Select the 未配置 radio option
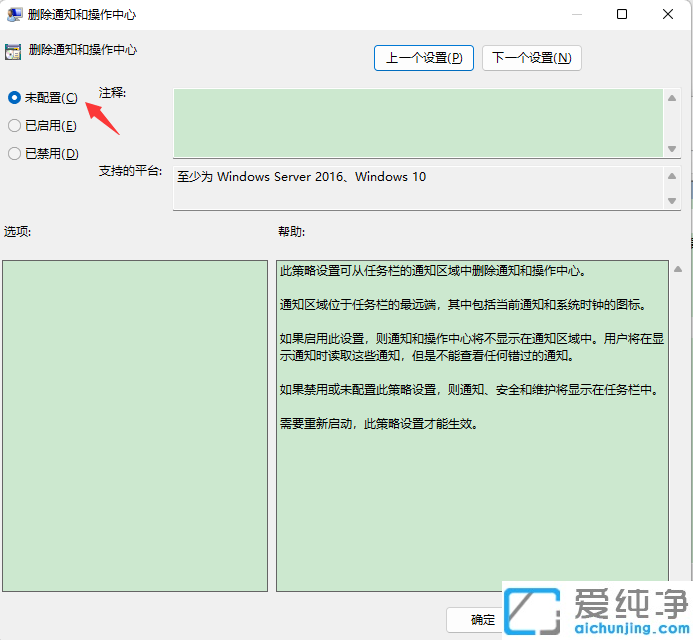 coord(14,98)
